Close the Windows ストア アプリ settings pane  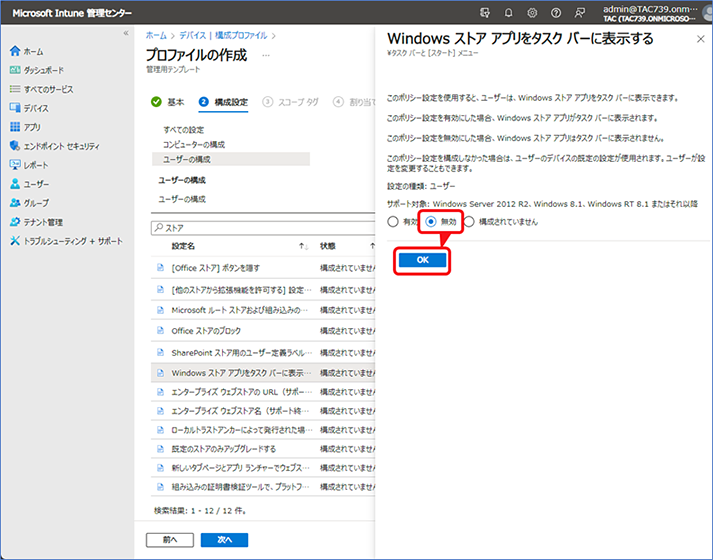701,39
